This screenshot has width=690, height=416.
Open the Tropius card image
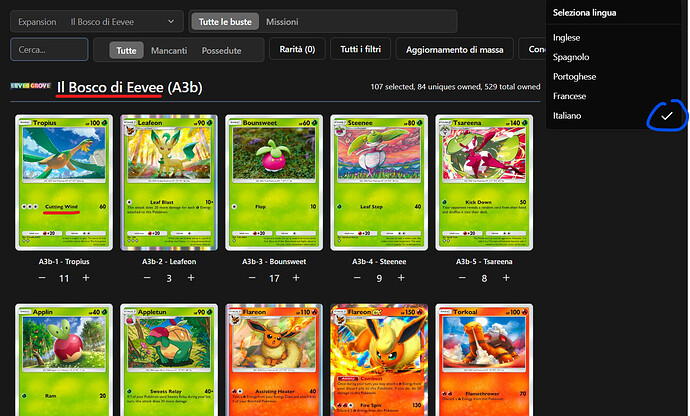point(64,183)
